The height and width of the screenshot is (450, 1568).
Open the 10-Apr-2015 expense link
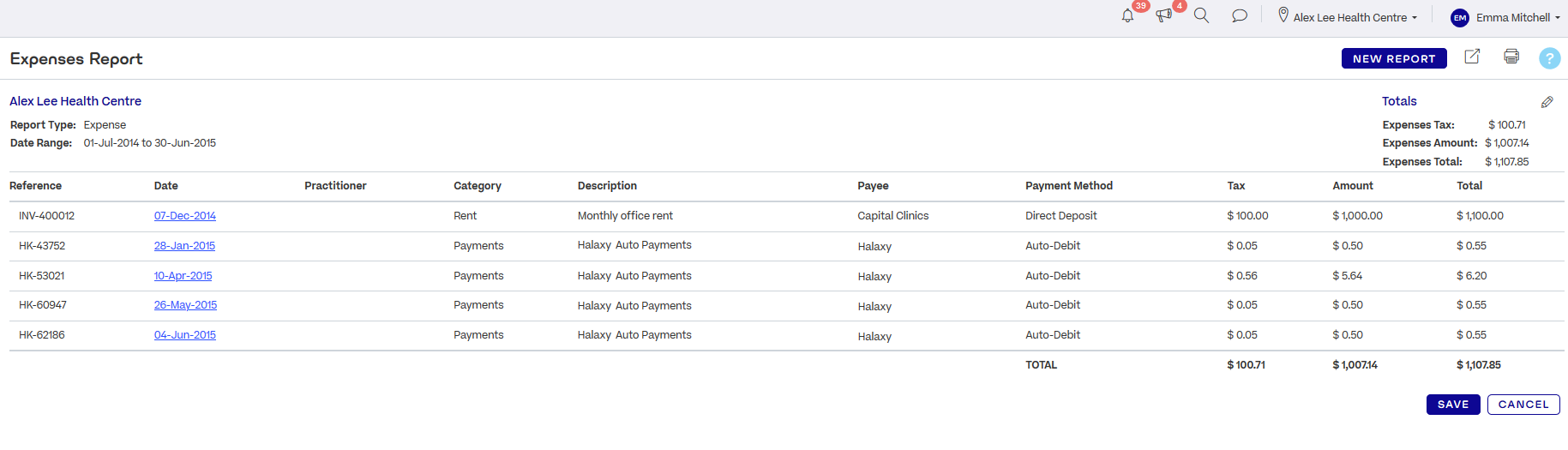click(x=183, y=276)
